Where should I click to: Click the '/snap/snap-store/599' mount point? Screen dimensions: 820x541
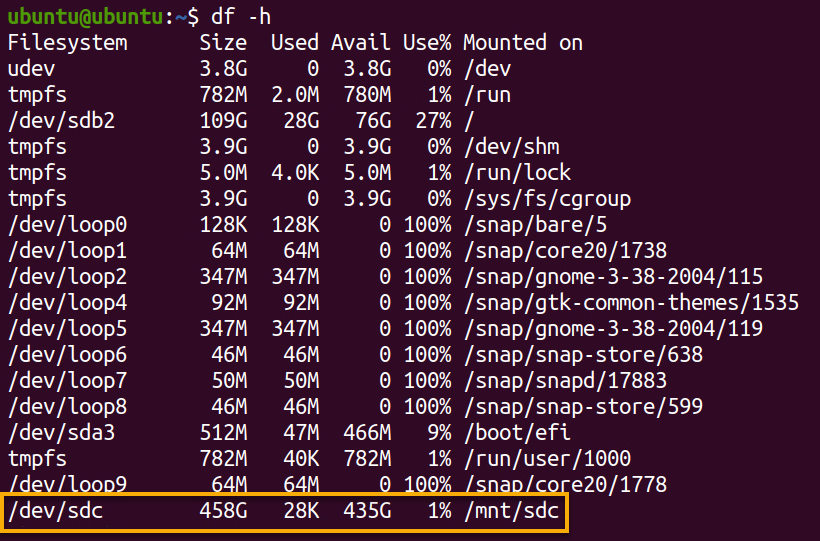[583, 407]
